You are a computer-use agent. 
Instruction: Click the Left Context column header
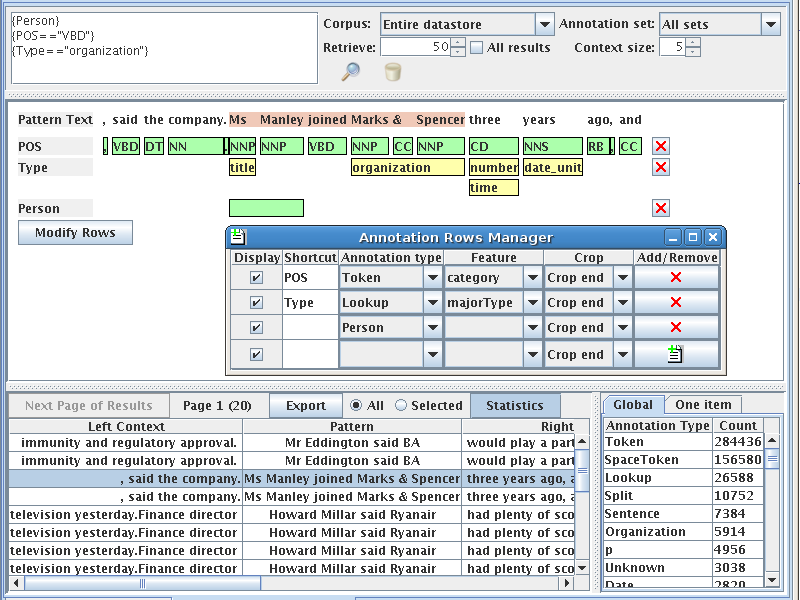(126, 427)
